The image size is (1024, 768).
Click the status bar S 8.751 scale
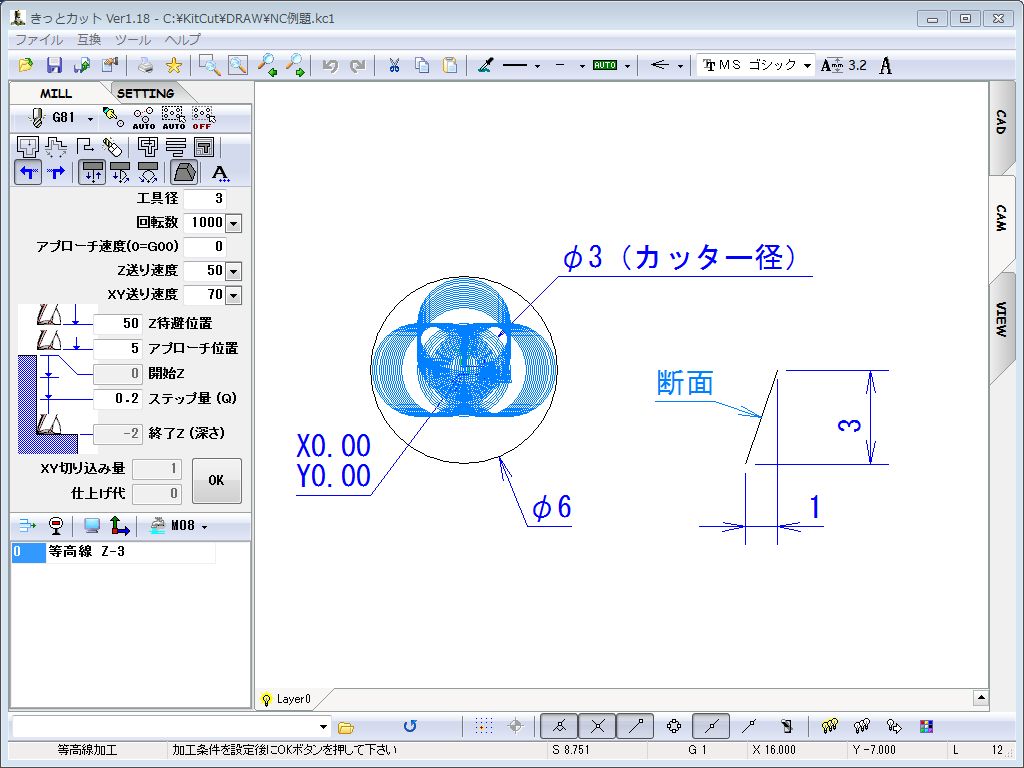click(571, 750)
